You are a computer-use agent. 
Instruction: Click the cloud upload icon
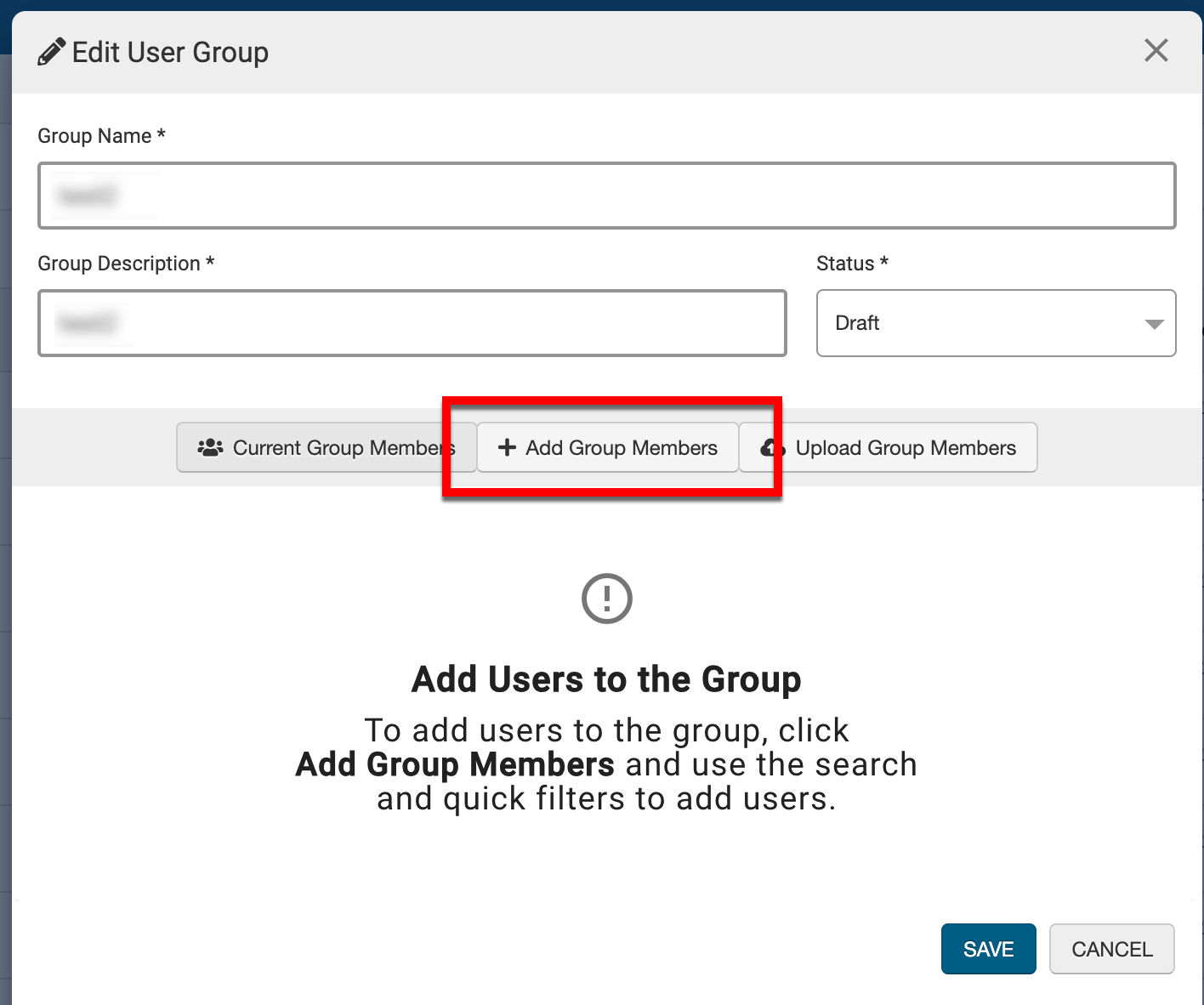(x=771, y=448)
